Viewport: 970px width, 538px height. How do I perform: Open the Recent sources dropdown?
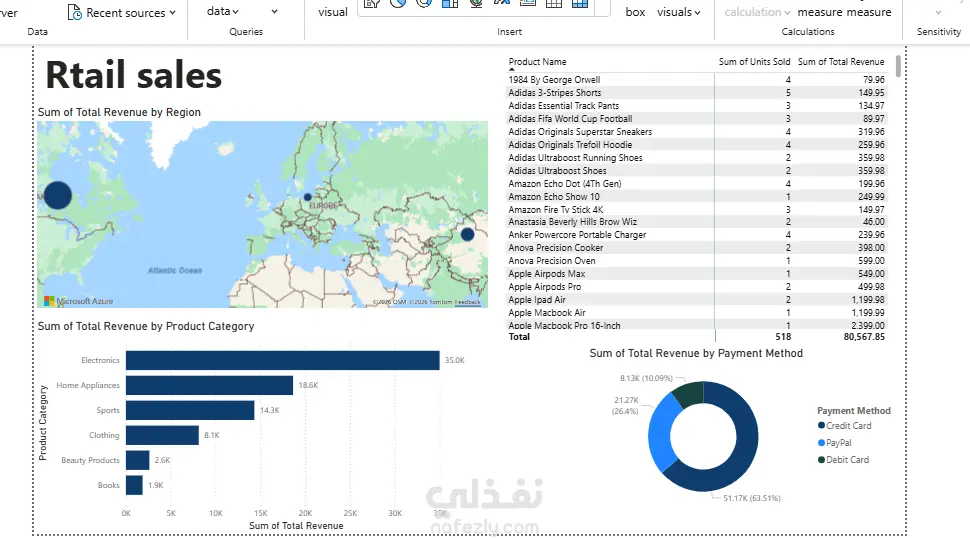tap(122, 12)
